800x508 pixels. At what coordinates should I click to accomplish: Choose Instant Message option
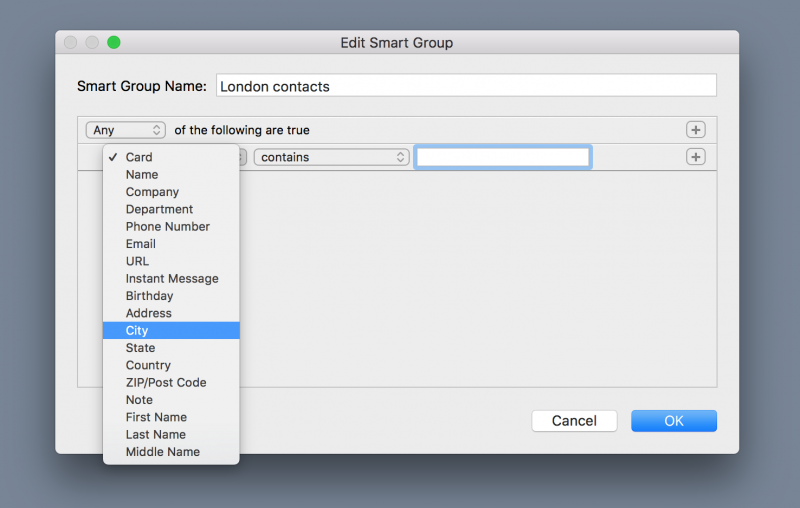(171, 278)
